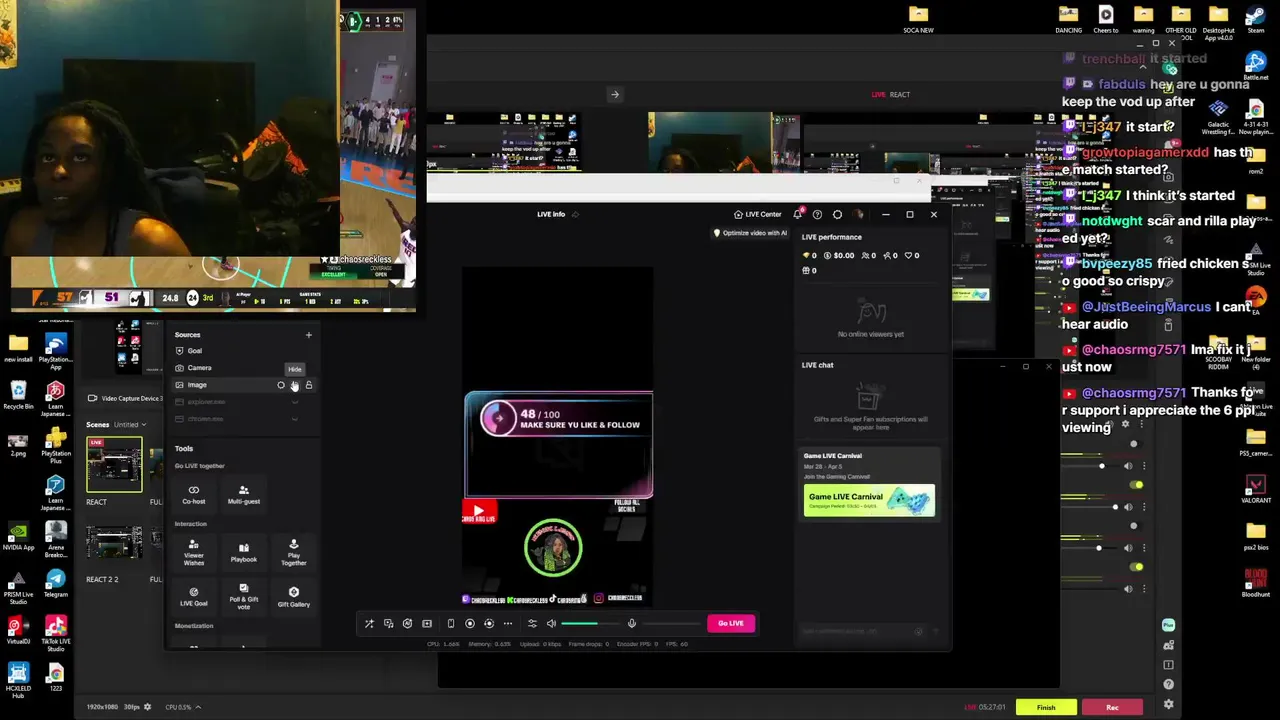The height and width of the screenshot is (720, 1280).
Task: Open the Viewer Wishes tool
Action: click(x=193, y=553)
